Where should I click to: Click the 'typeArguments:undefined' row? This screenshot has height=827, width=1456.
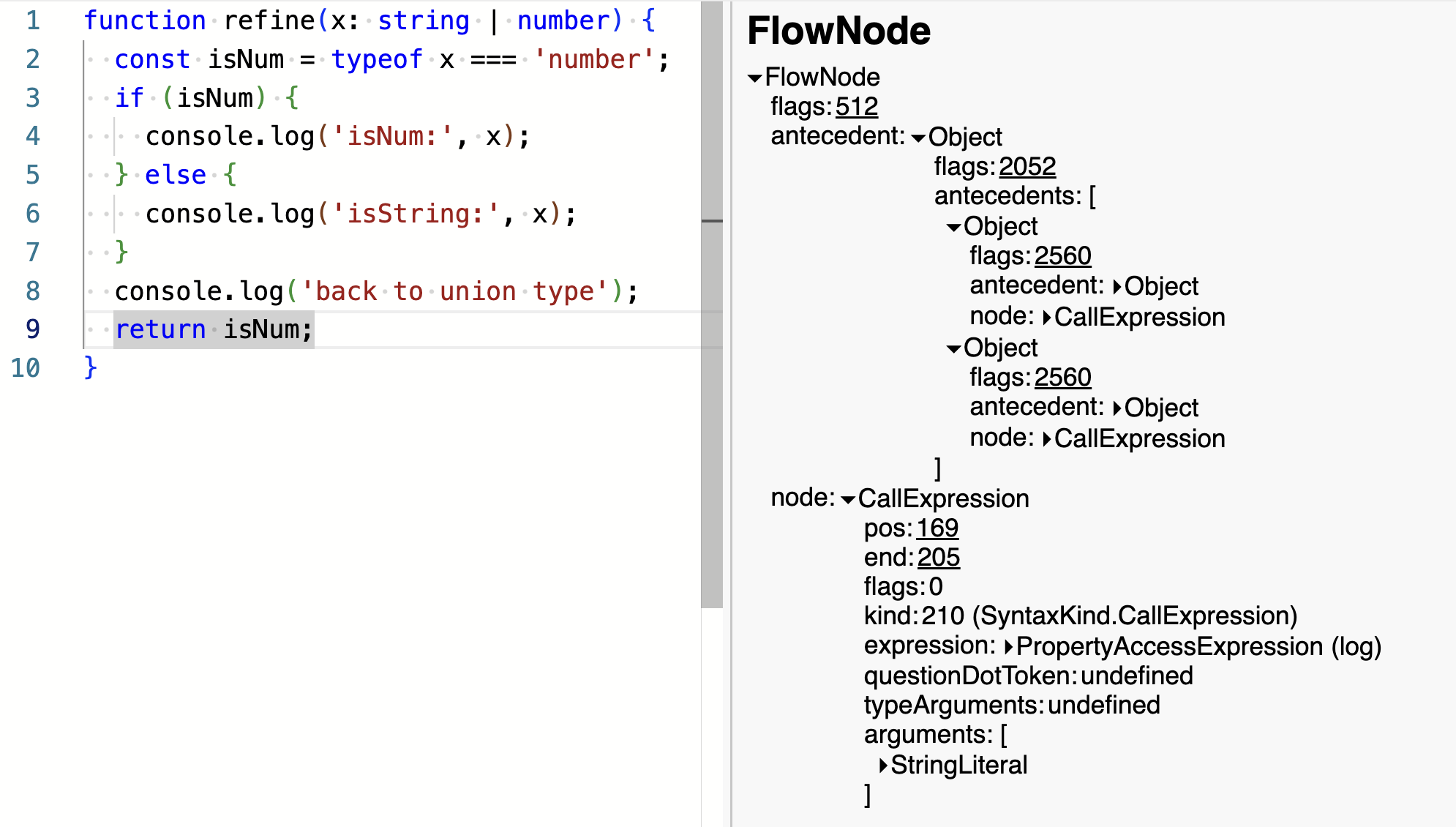point(1012,706)
